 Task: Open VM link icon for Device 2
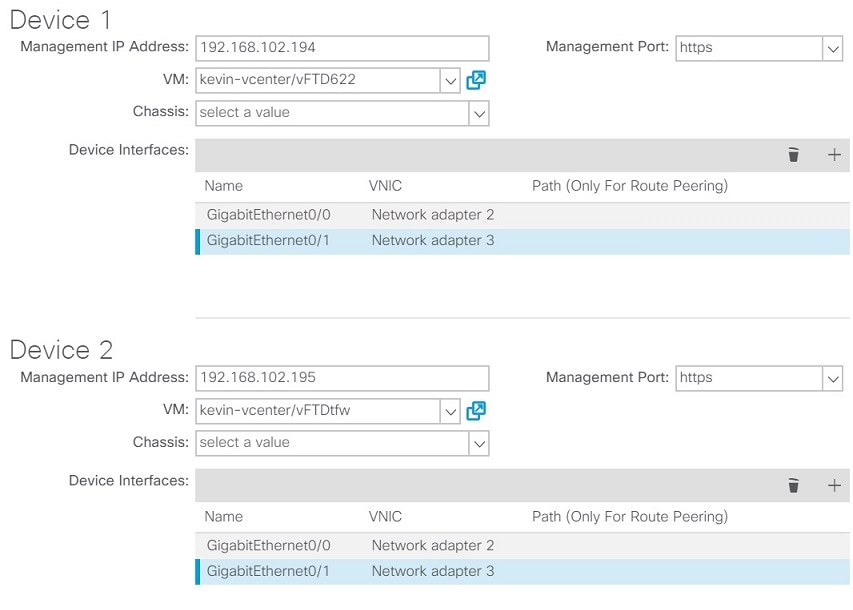[x=476, y=411]
